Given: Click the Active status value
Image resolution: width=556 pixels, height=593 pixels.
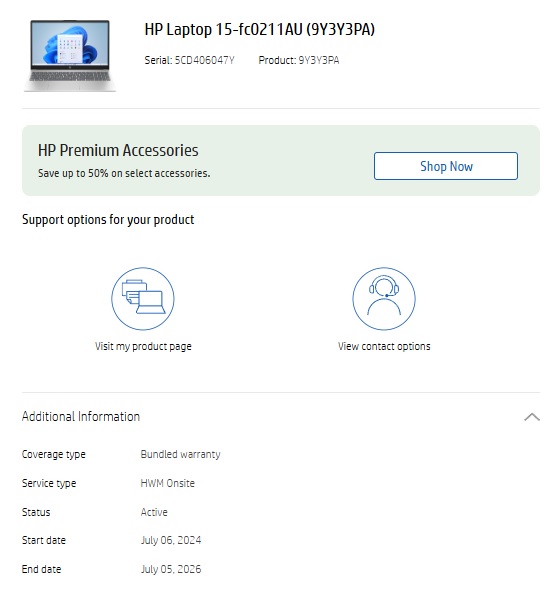Looking at the screenshot, I should [154, 512].
